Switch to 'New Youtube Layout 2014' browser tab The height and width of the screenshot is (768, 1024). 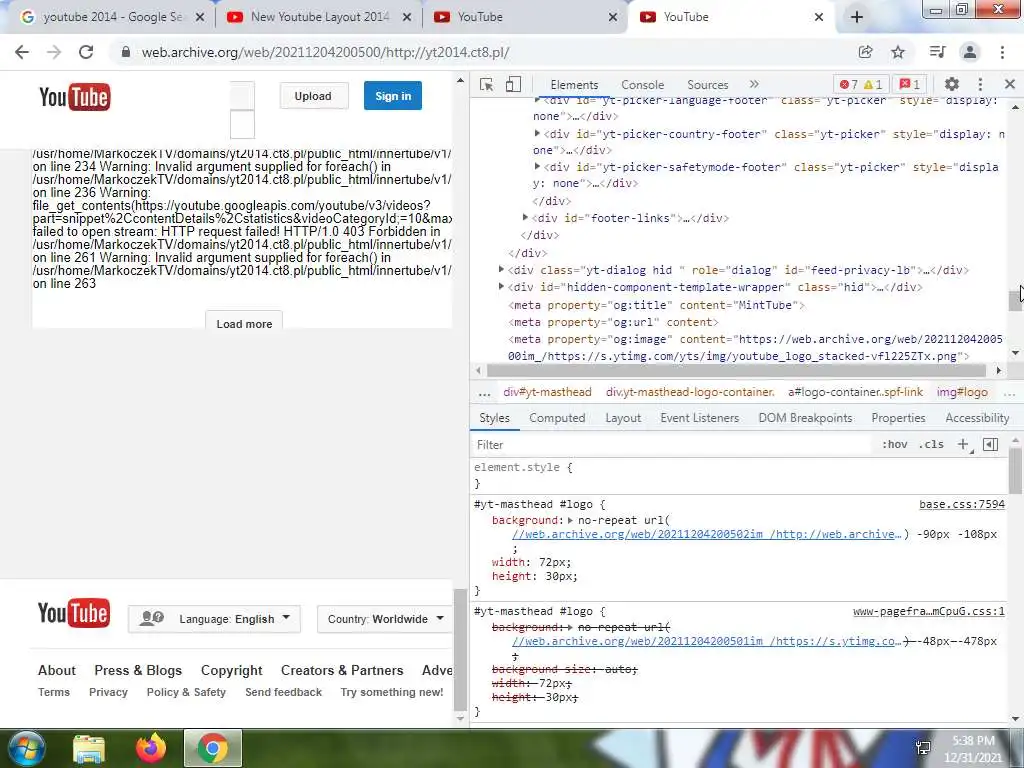click(319, 17)
